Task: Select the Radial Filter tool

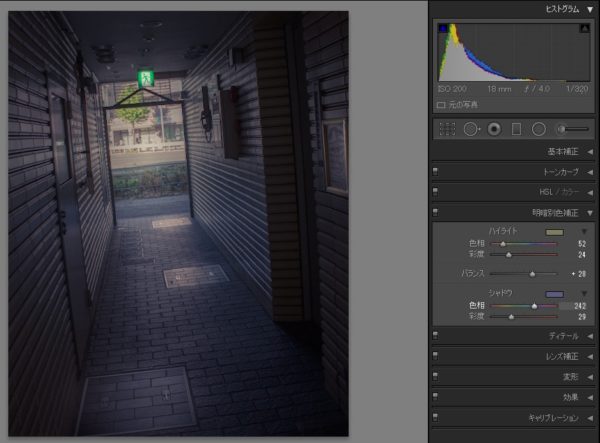Action: point(538,129)
